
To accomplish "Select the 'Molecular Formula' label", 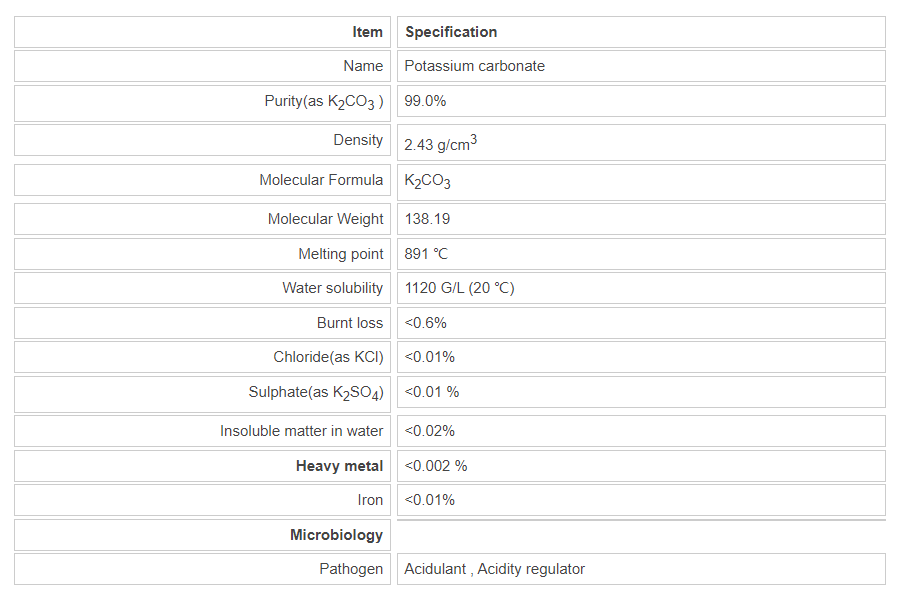I will [321, 180].
